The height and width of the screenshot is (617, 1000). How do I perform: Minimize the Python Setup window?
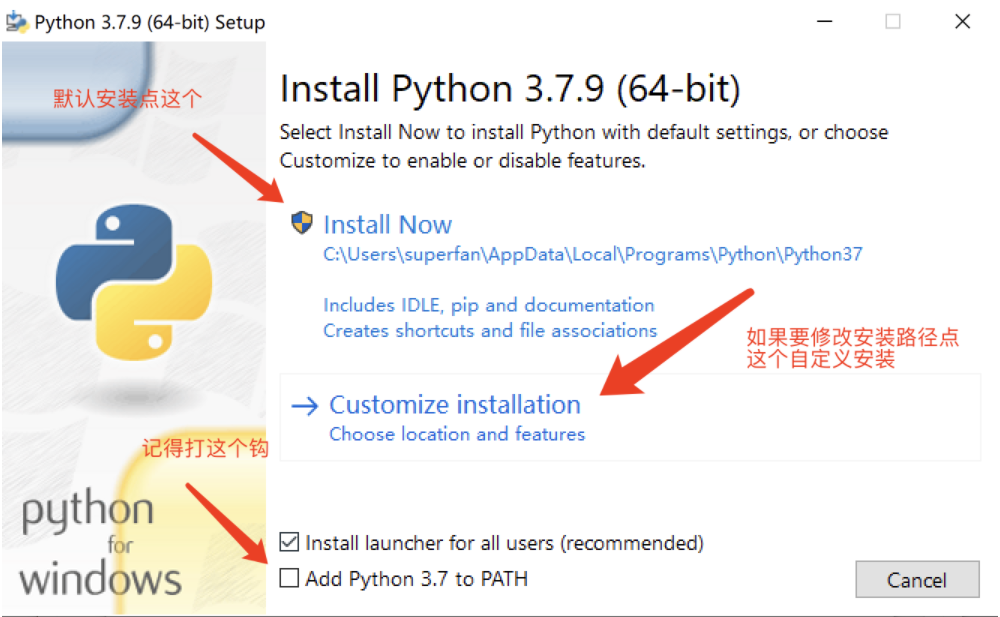[x=823, y=21]
